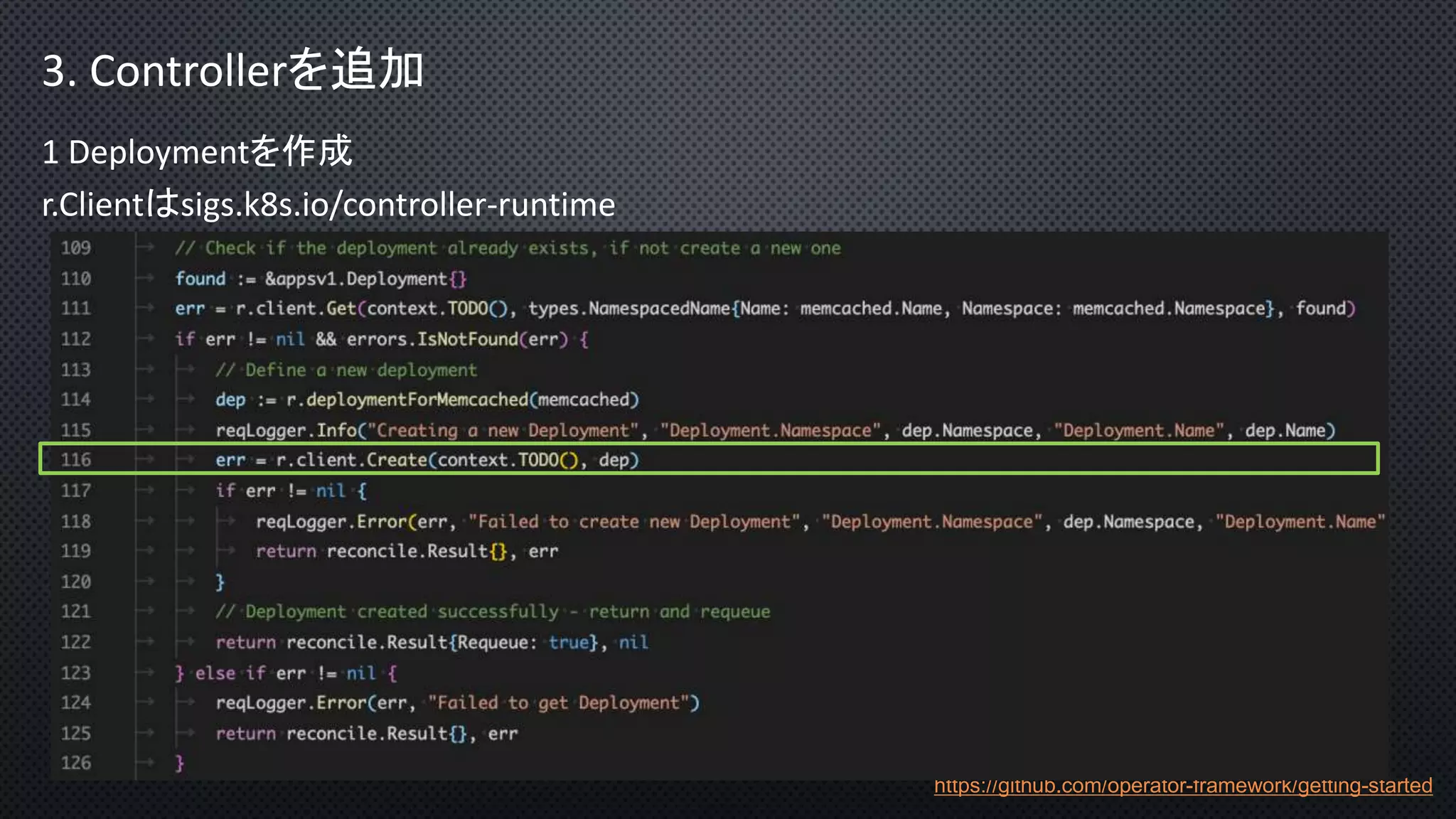Click 'reconcile.Result{Requeue: true}' on line 122
The height and width of the screenshot is (819, 1456).
pyautogui.click(x=442, y=642)
